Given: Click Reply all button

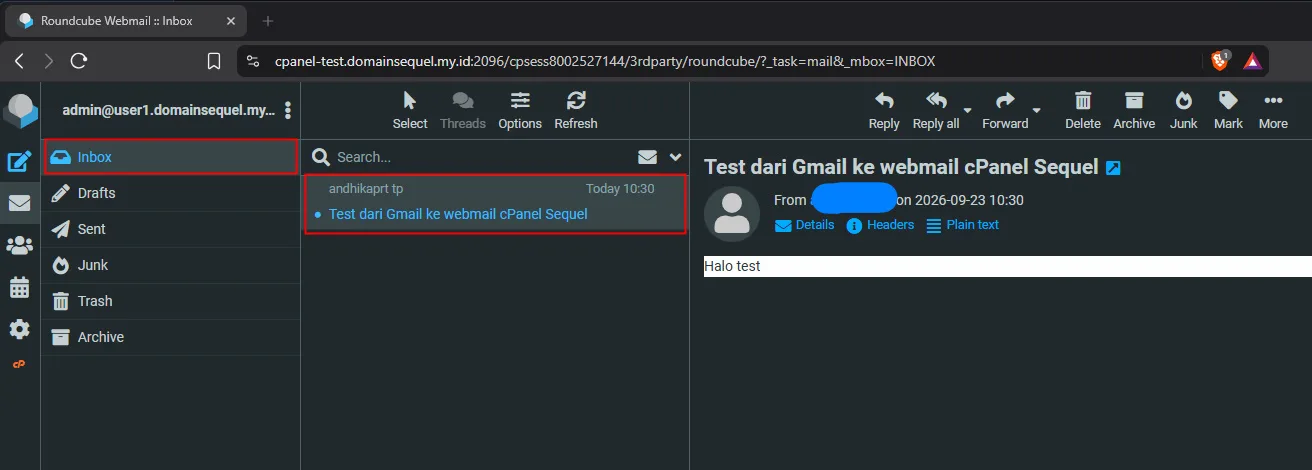Looking at the screenshot, I should pyautogui.click(x=936, y=111).
